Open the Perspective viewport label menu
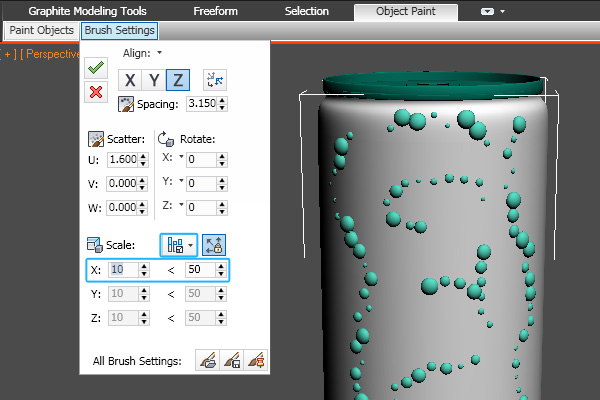This screenshot has height=400, width=600. 51,54
